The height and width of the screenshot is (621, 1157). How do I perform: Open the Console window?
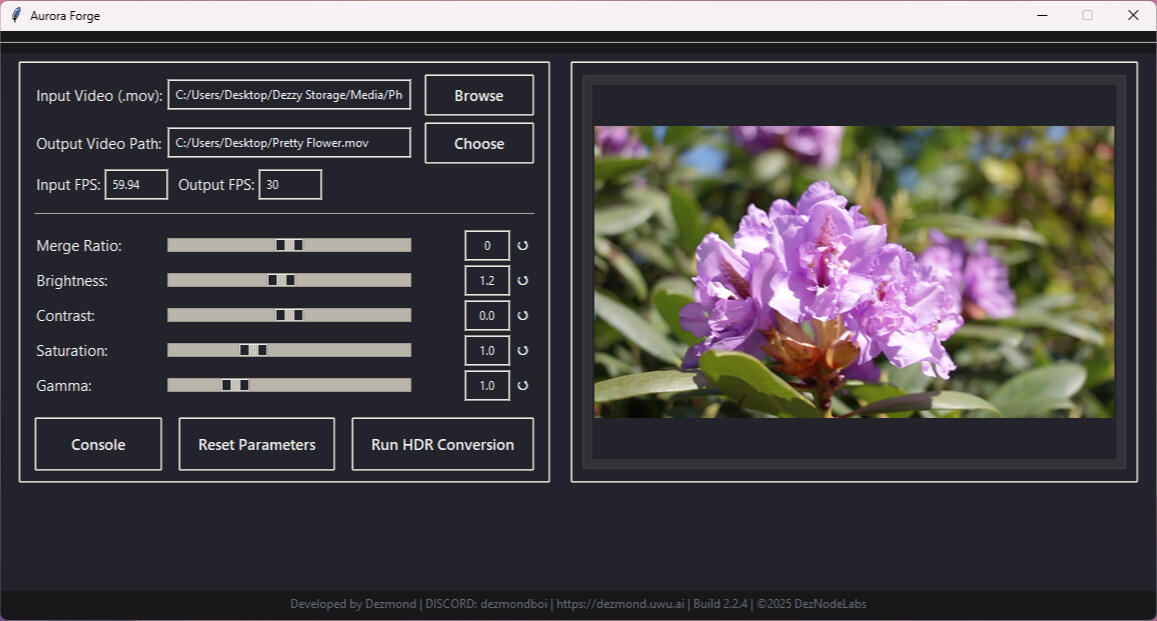[x=98, y=444]
